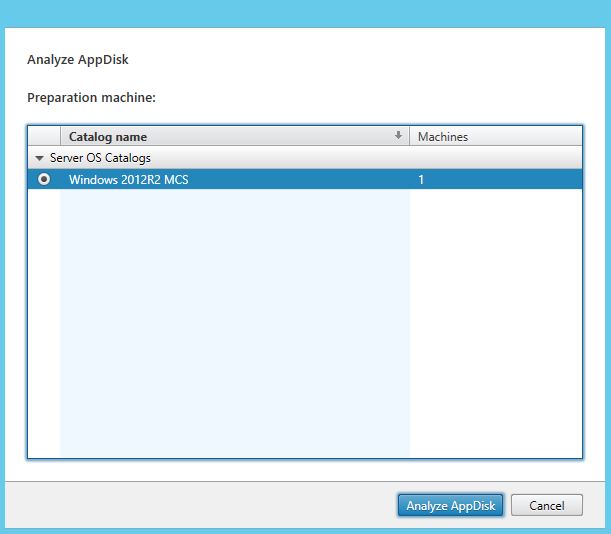Viewport: 611px width, 534px height.
Task: Select the Windows 2012R2 MCS radio button
Action: coord(44,179)
